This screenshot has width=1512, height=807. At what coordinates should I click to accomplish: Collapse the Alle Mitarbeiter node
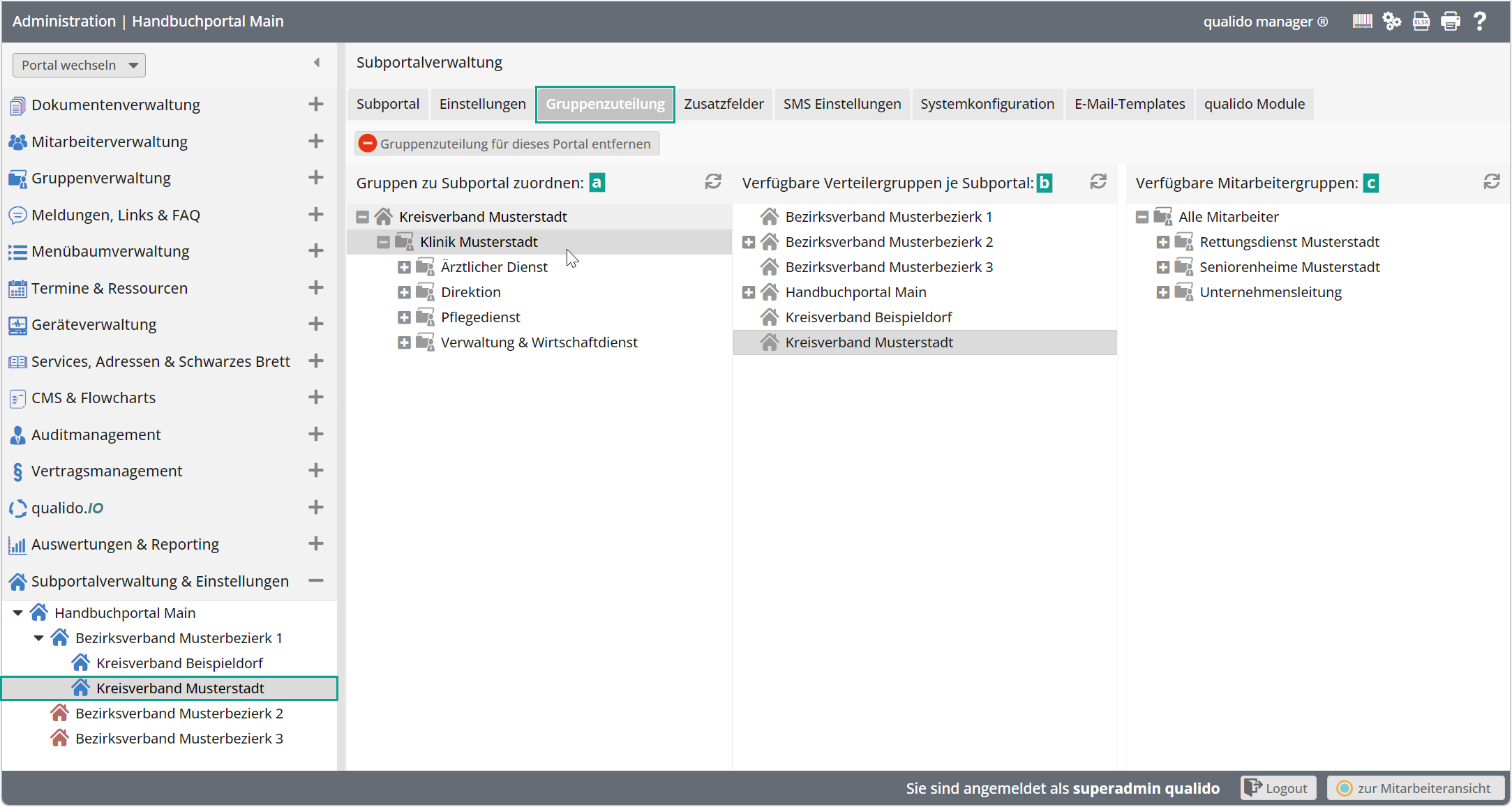click(x=1142, y=217)
